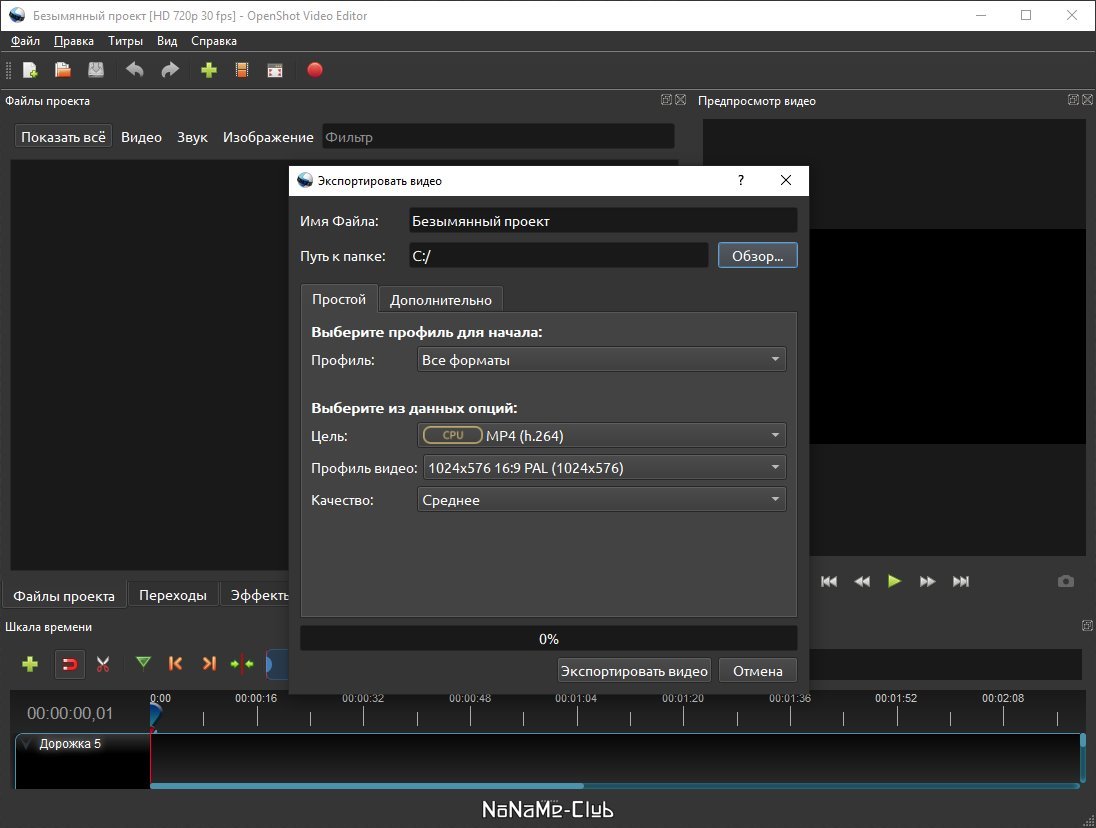Open project using the folder icon
This screenshot has height=828, width=1096.
click(63, 70)
